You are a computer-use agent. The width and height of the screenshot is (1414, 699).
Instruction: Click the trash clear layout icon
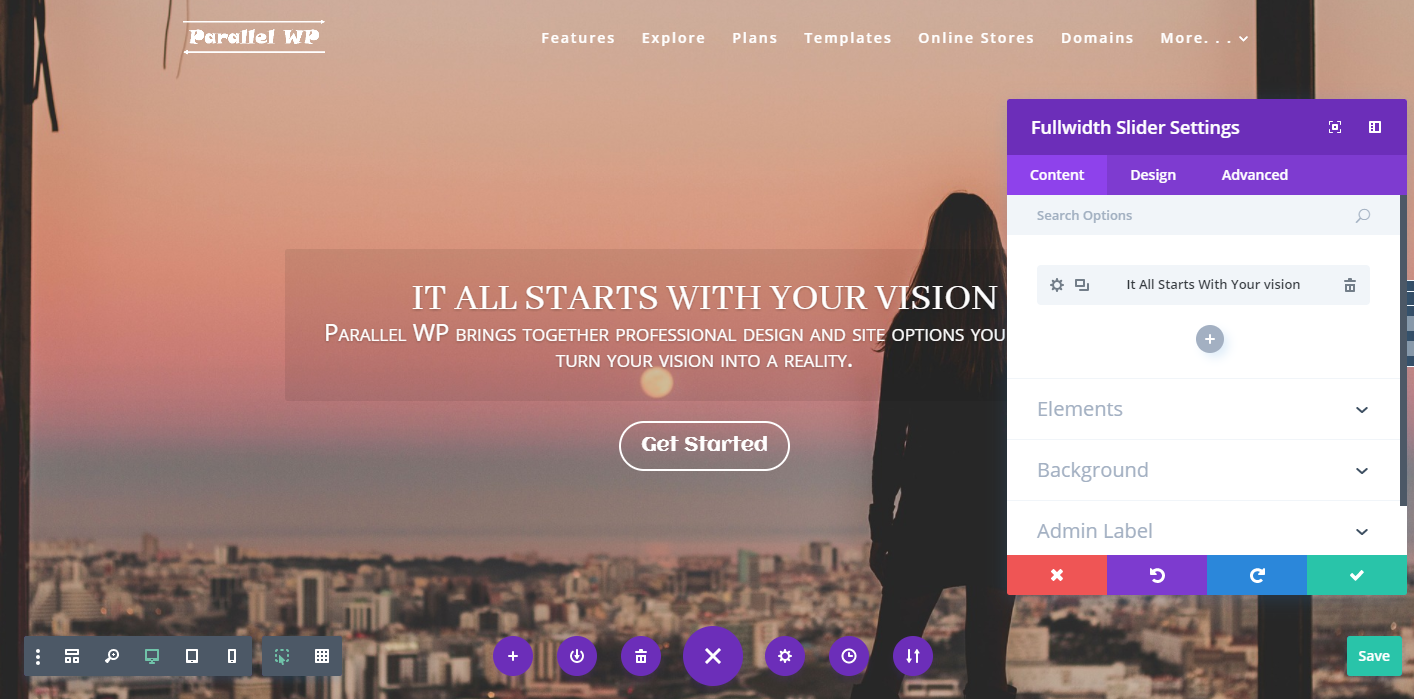tap(641, 656)
